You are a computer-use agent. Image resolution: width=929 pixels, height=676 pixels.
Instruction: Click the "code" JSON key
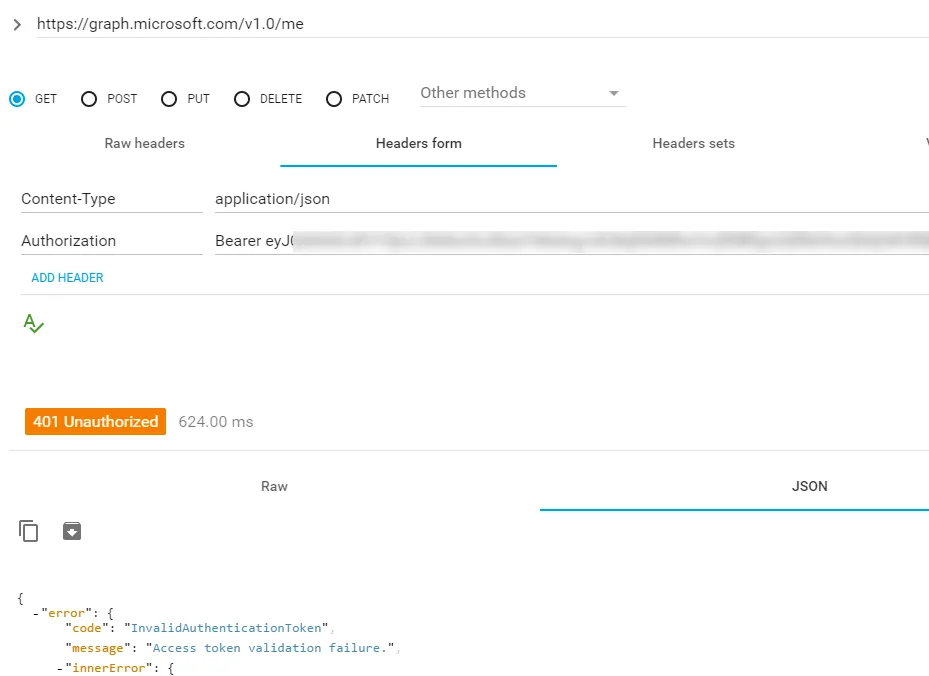87,628
